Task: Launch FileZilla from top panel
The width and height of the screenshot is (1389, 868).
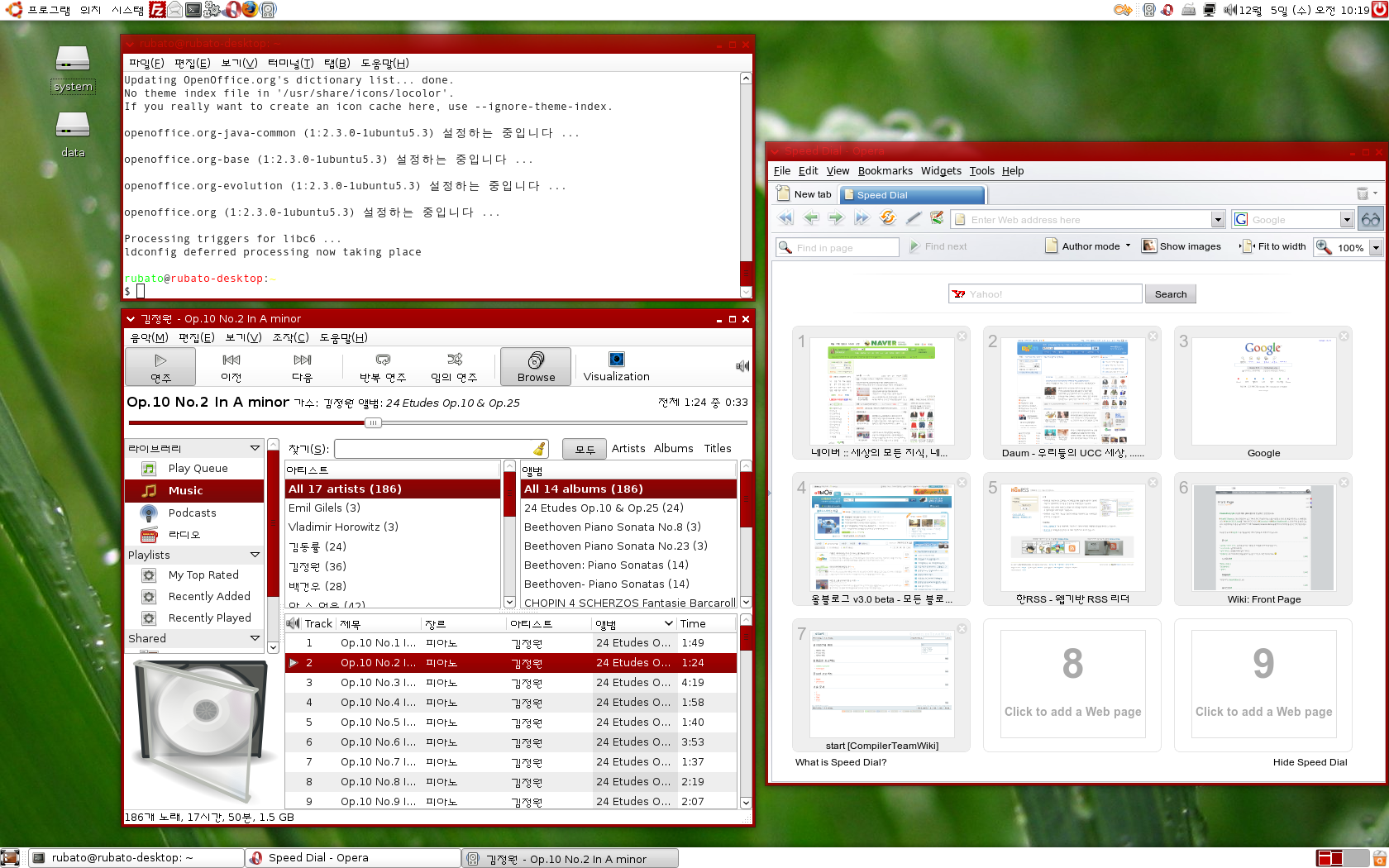Action: [x=157, y=10]
